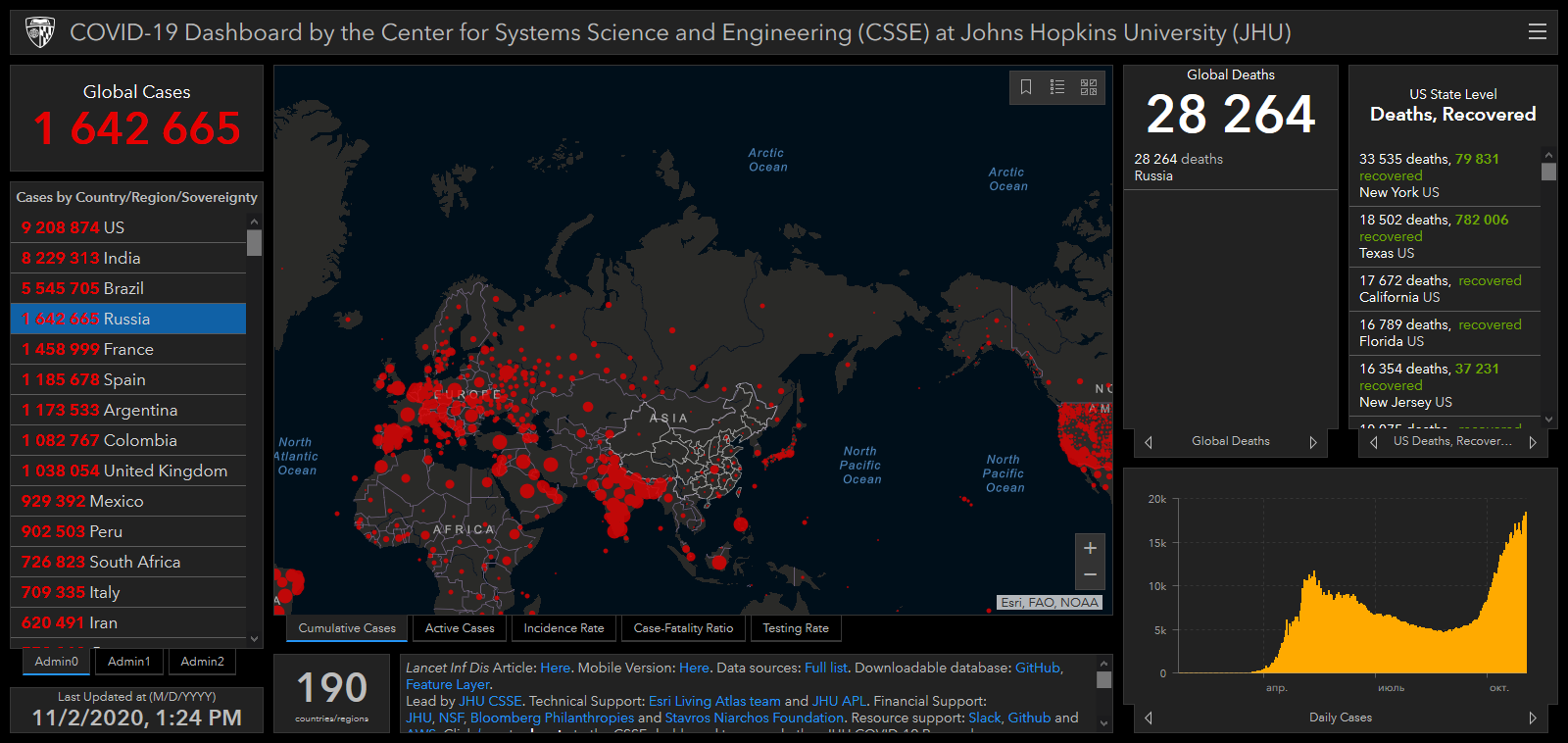Go to previous Global Deaths panel view
The width and height of the screenshot is (1568, 743).
1149,442
